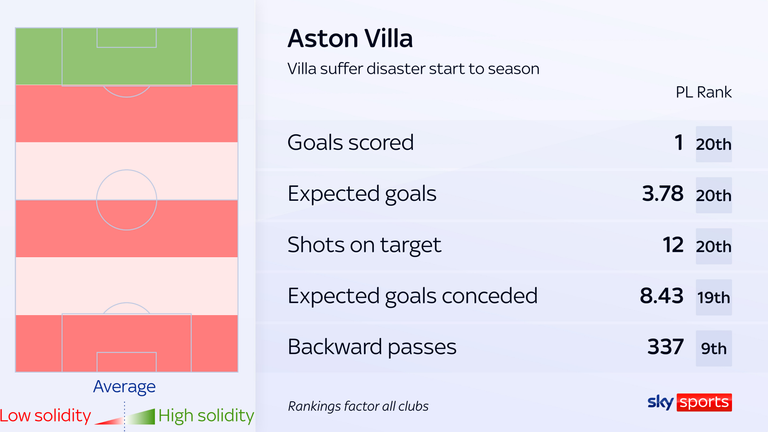Click the 19th rank badge
This screenshot has height=432, width=768.
(714, 297)
